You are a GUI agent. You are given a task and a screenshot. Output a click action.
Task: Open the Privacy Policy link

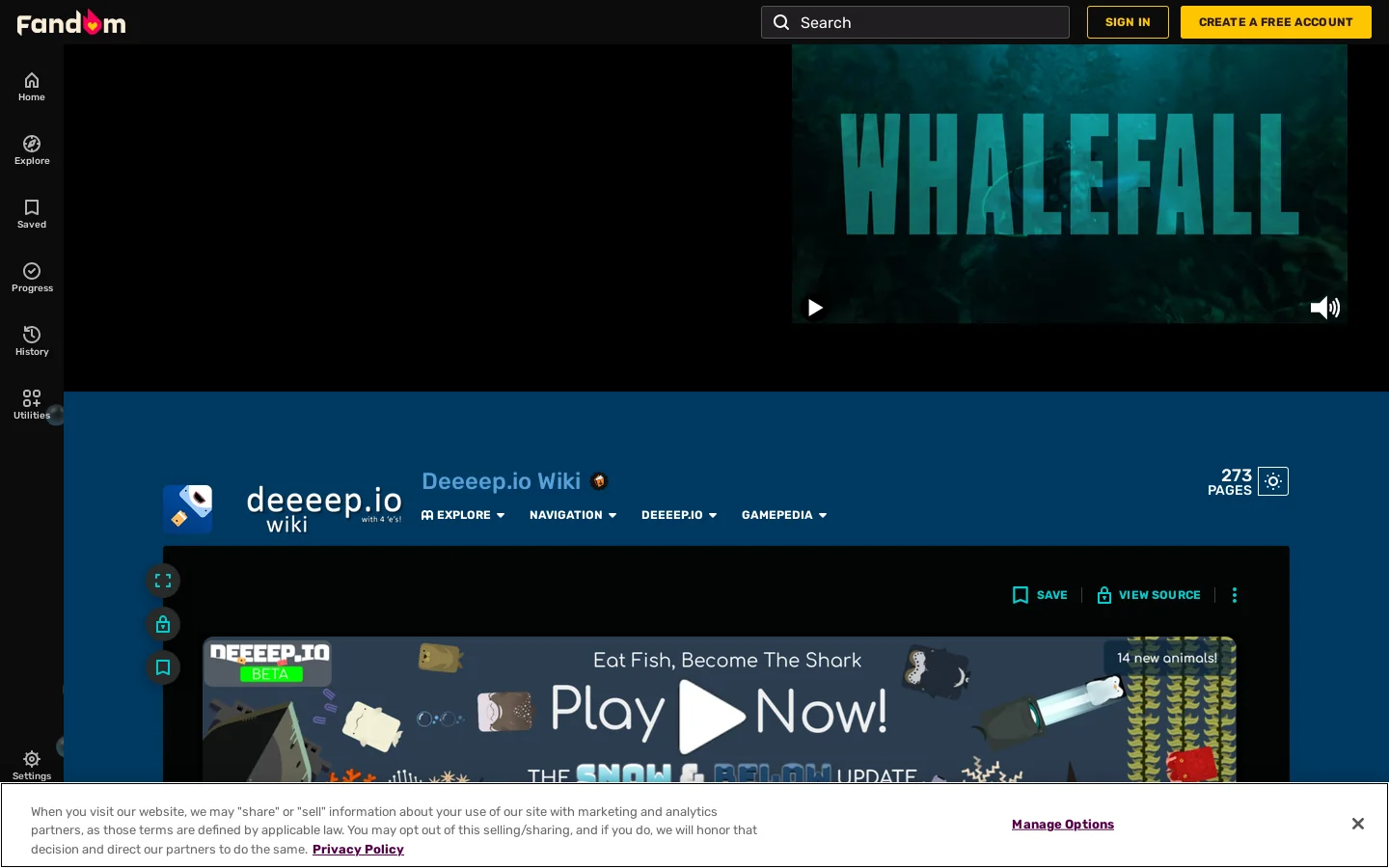tap(358, 850)
